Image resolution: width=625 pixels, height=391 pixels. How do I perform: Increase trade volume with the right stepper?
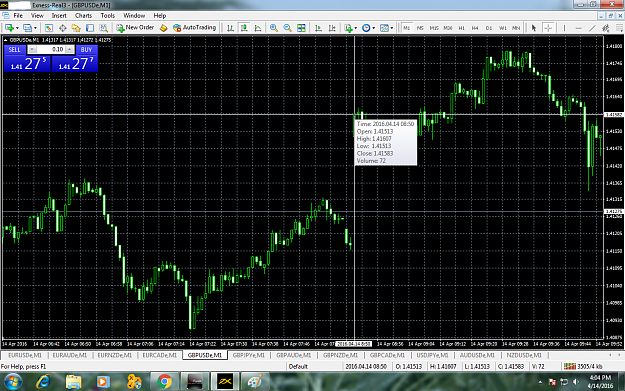point(69,49)
